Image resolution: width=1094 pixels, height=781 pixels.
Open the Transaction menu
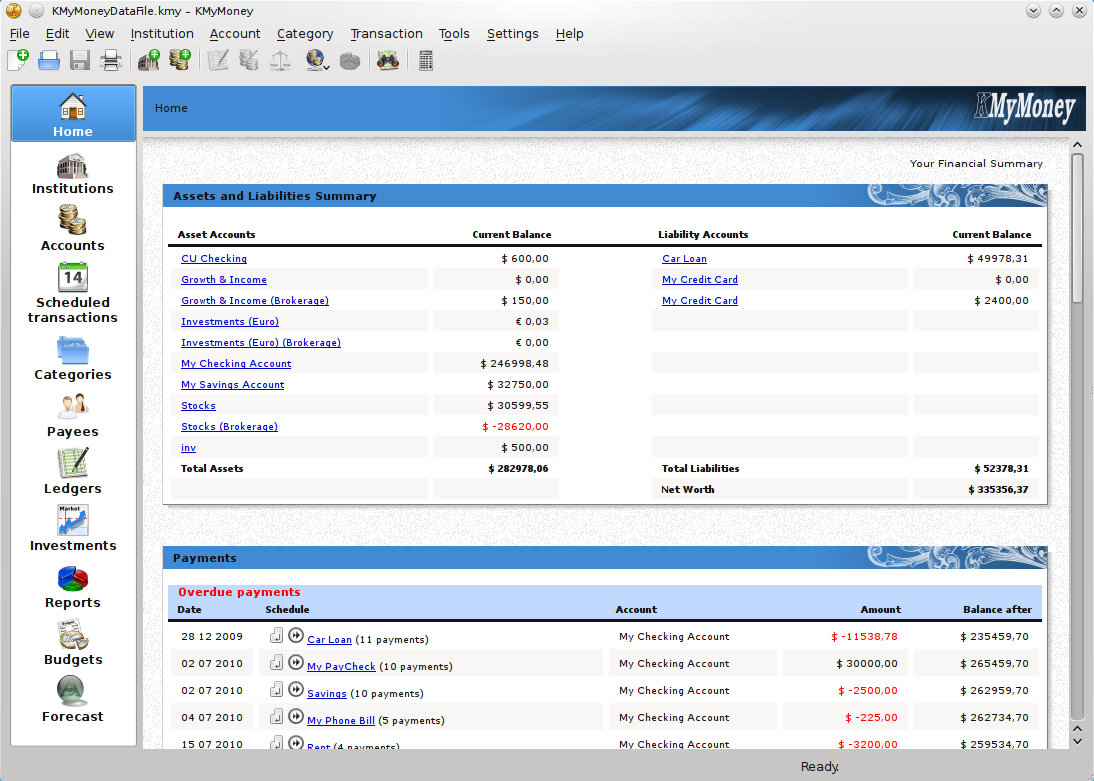386,34
